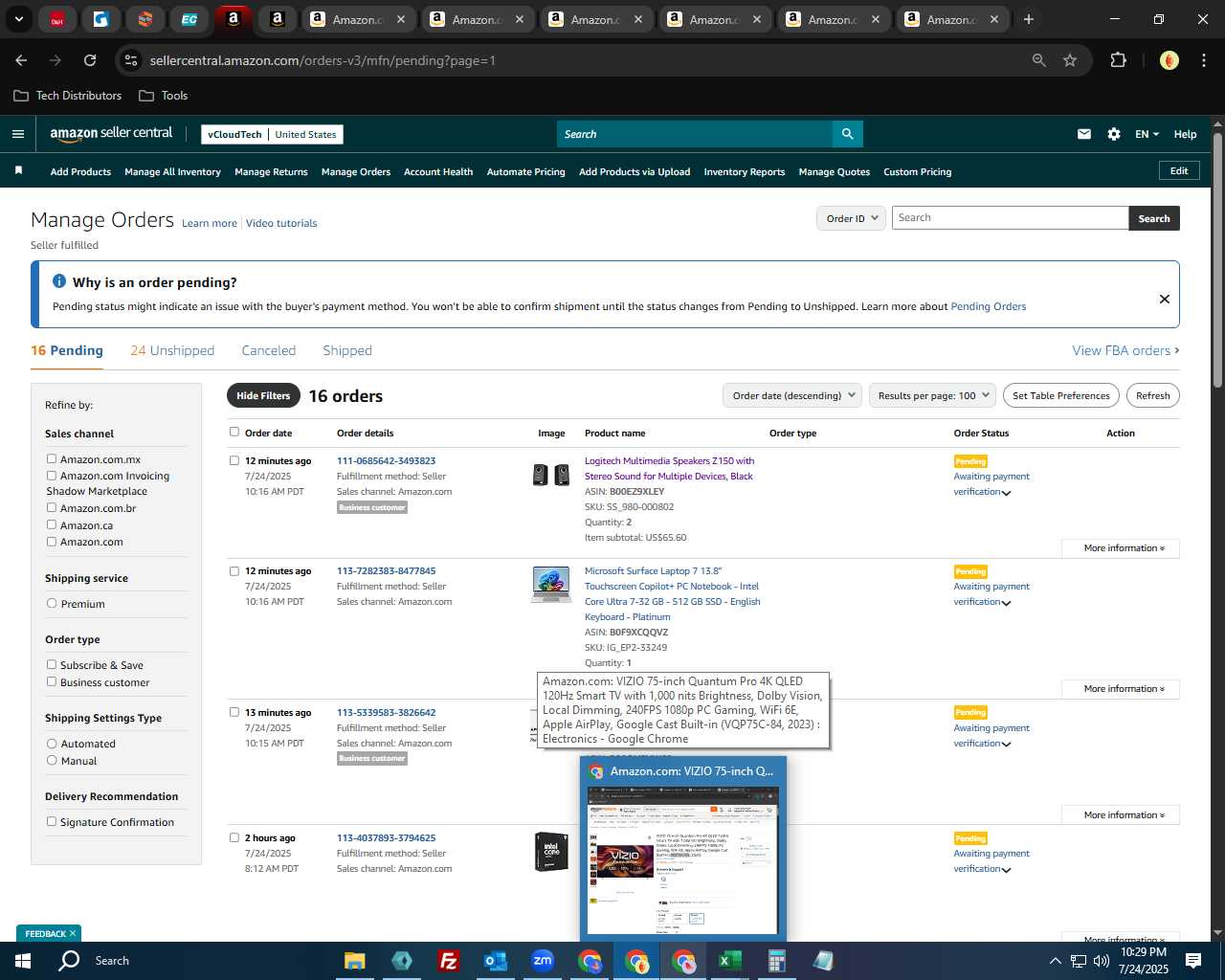Open the settings gear icon
Image resolution: width=1225 pixels, height=980 pixels.
coord(1114,134)
